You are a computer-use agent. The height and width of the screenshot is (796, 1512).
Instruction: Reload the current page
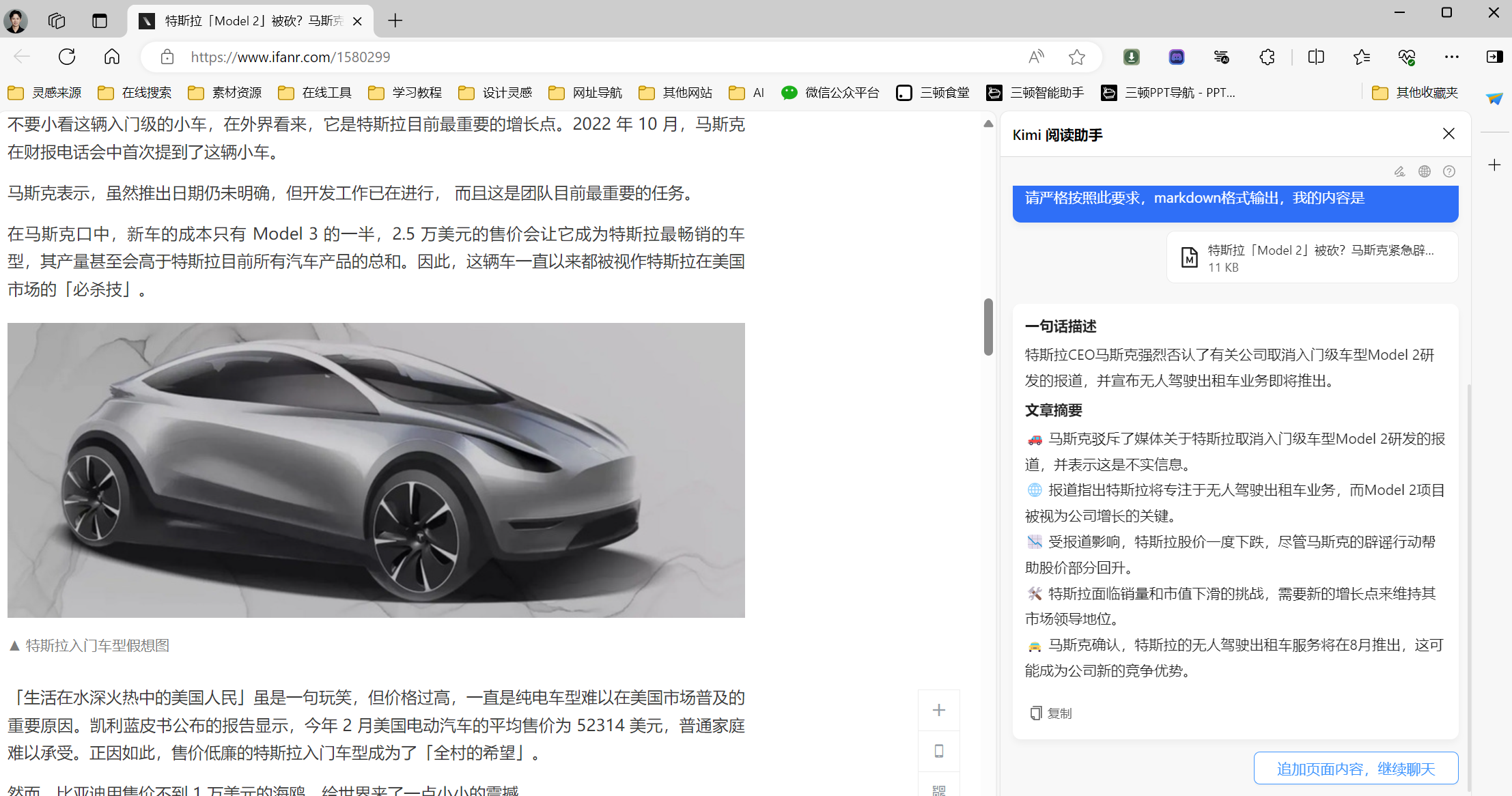pyautogui.click(x=67, y=57)
